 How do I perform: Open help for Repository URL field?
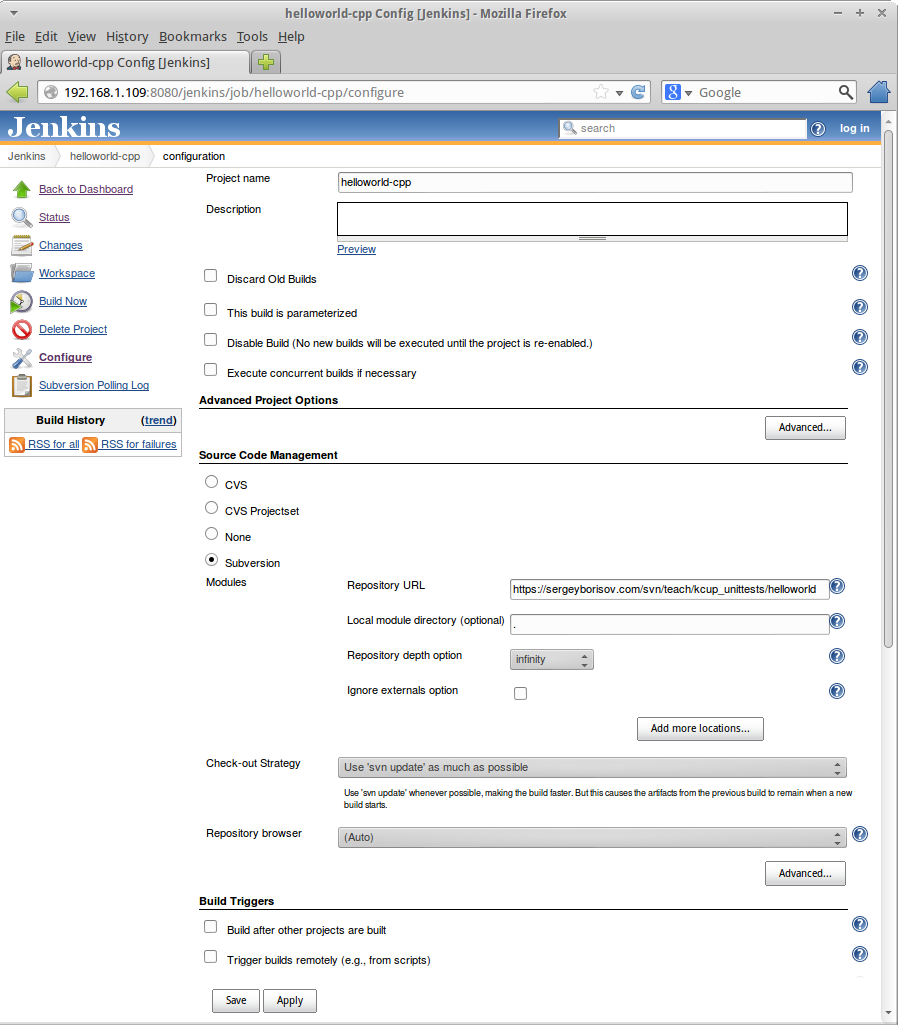click(837, 586)
